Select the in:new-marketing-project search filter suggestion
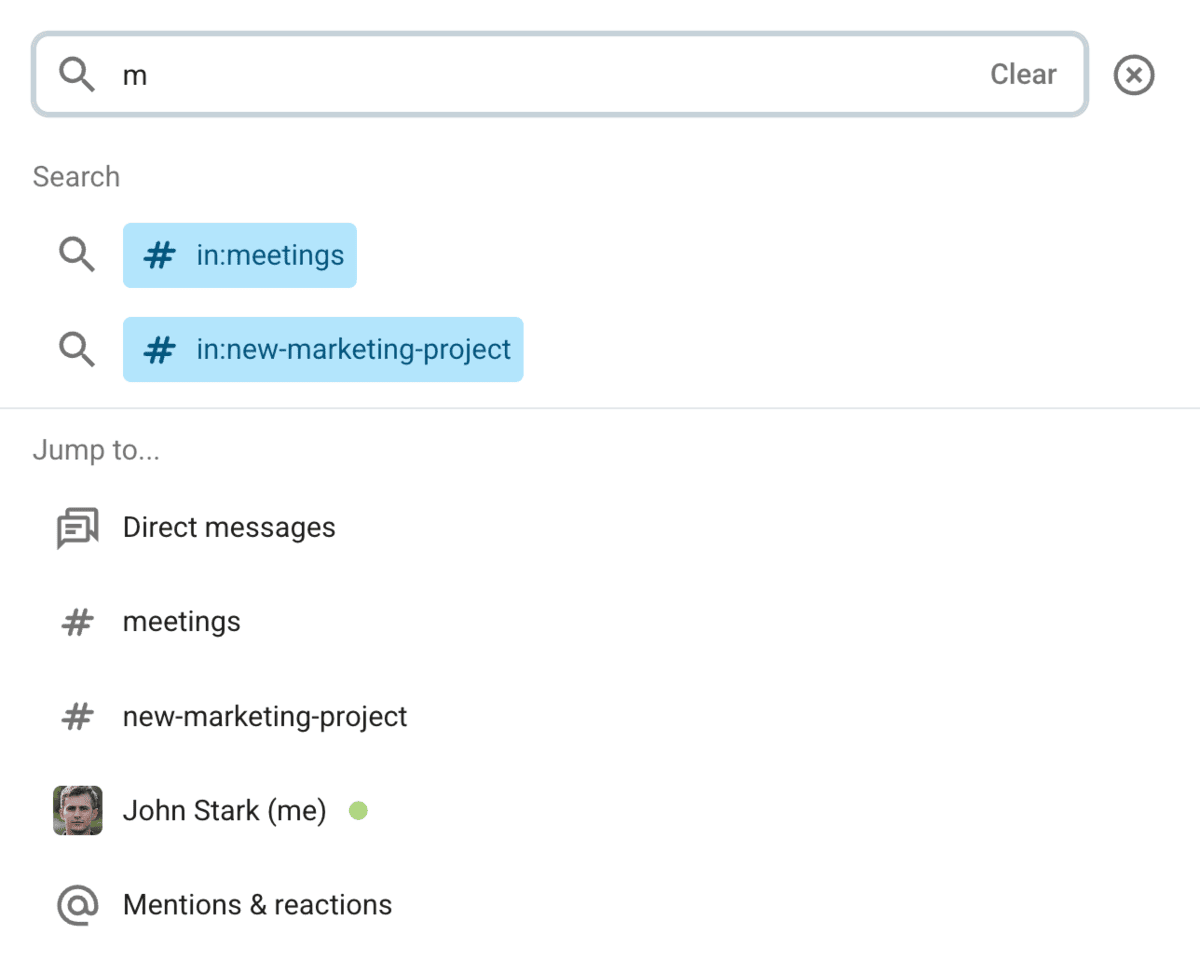 click(323, 349)
